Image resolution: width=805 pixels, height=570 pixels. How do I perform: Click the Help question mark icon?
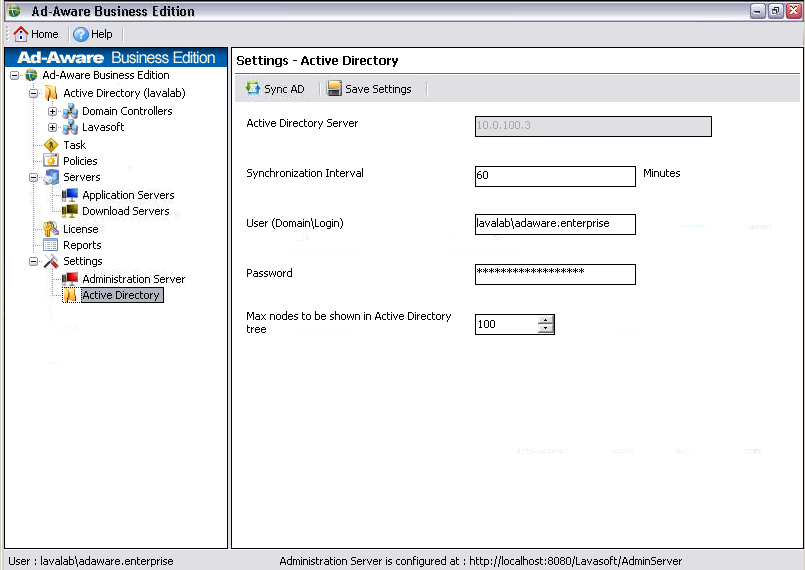point(81,34)
